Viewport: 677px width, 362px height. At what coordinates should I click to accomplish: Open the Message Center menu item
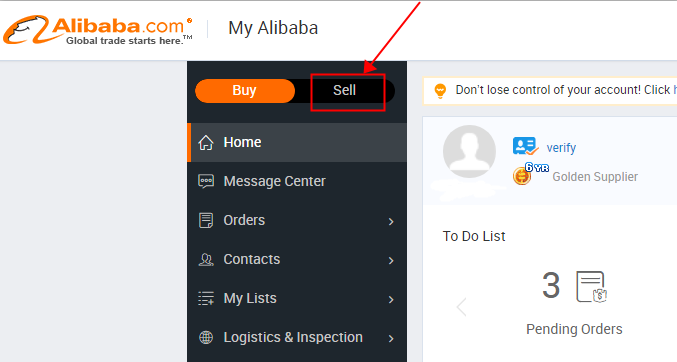[297, 181]
